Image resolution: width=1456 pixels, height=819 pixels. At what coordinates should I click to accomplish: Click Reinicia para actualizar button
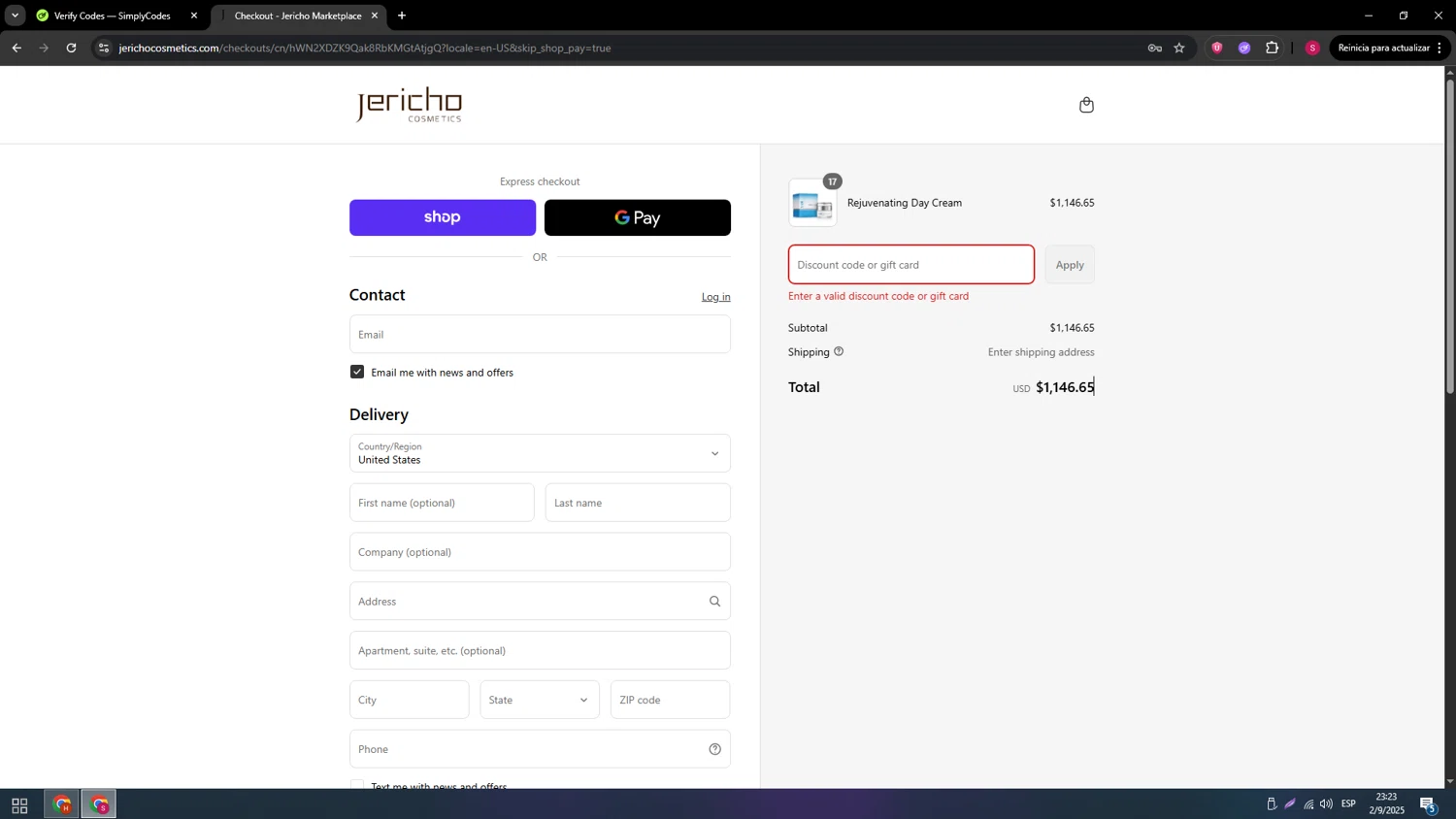coord(1383,48)
